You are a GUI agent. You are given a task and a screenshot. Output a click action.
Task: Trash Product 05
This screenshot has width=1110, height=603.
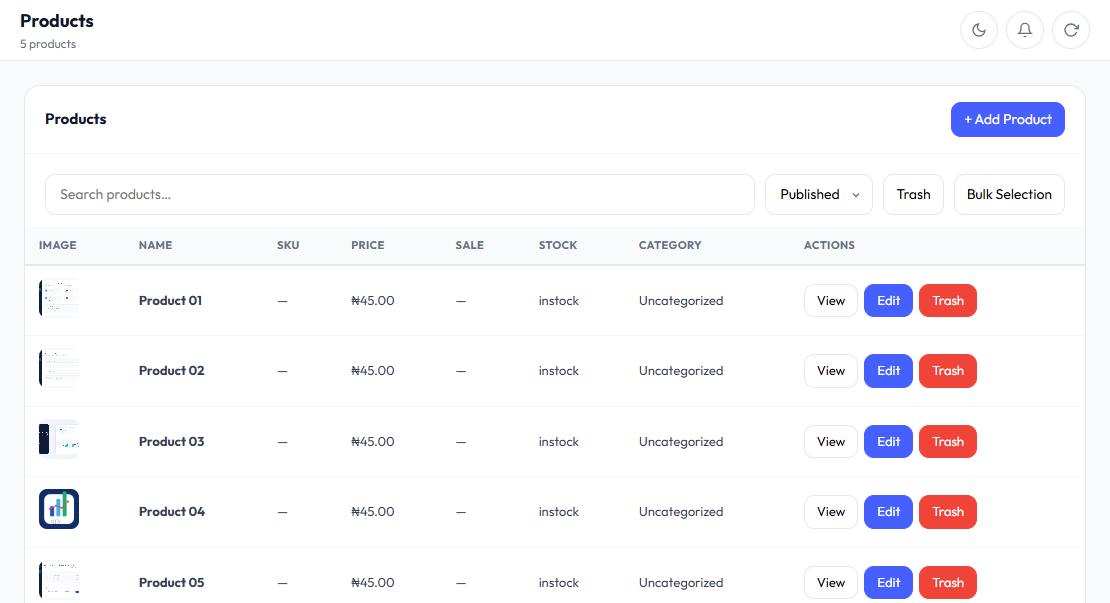(x=948, y=582)
